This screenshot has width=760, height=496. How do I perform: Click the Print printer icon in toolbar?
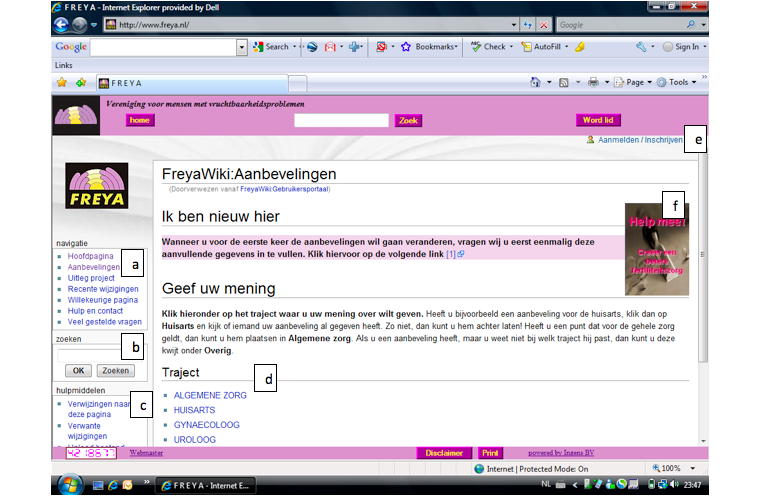[593, 82]
